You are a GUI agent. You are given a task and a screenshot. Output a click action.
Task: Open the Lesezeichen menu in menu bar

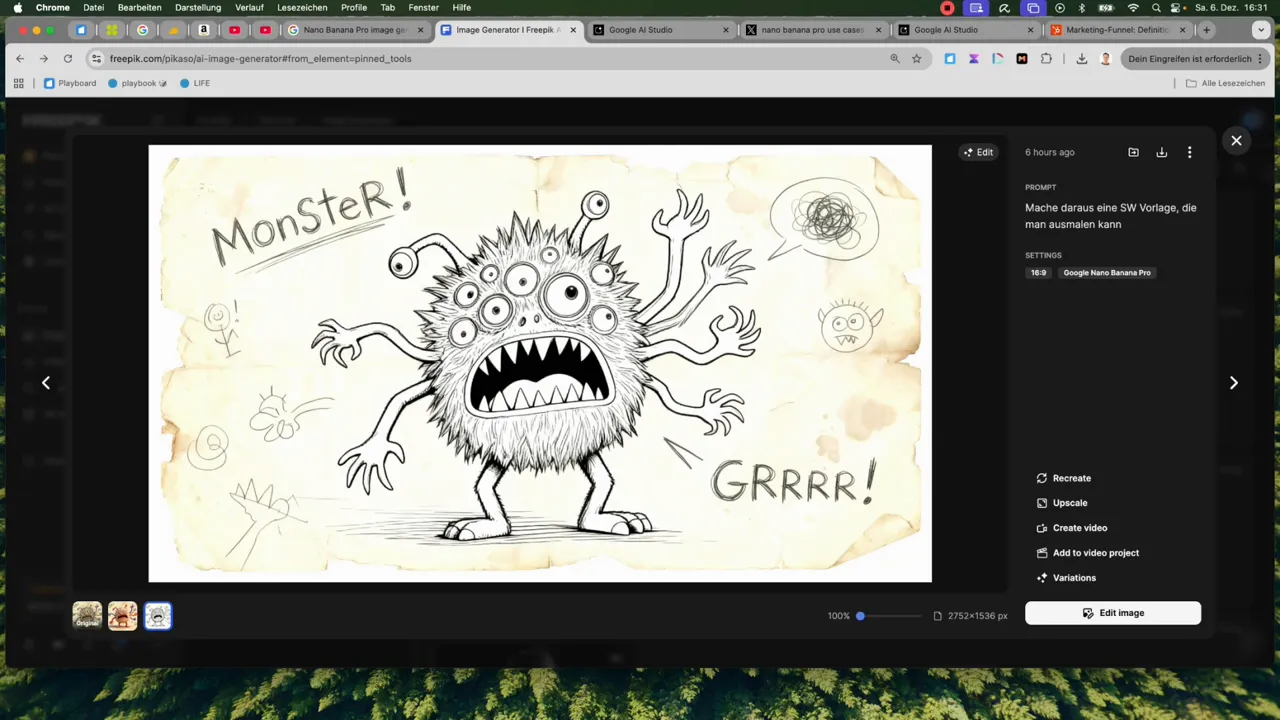tap(301, 7)
